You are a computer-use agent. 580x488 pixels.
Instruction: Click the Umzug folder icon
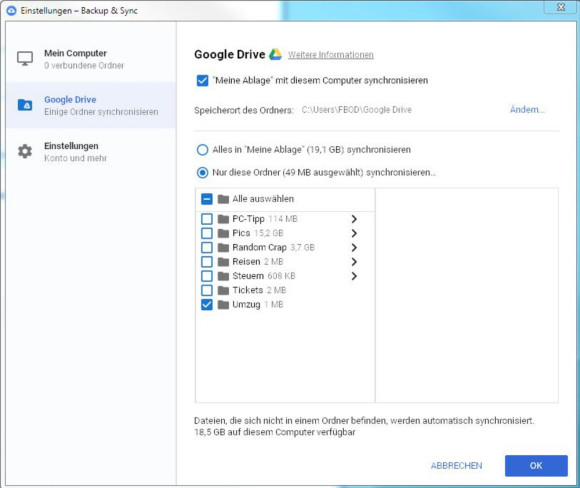[x=223, y=304]
